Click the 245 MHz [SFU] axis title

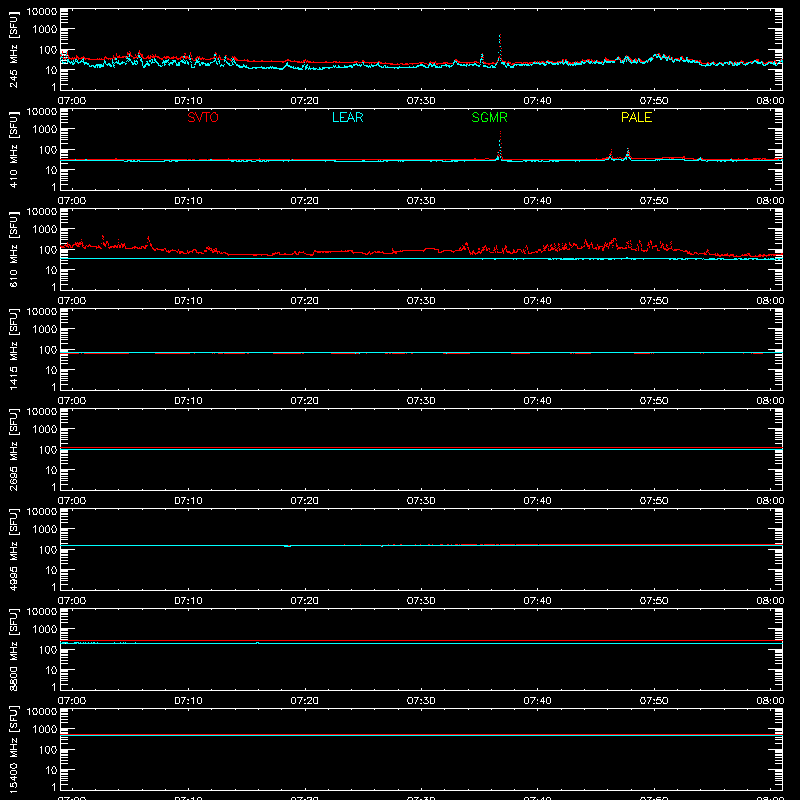tap(13, 49)
